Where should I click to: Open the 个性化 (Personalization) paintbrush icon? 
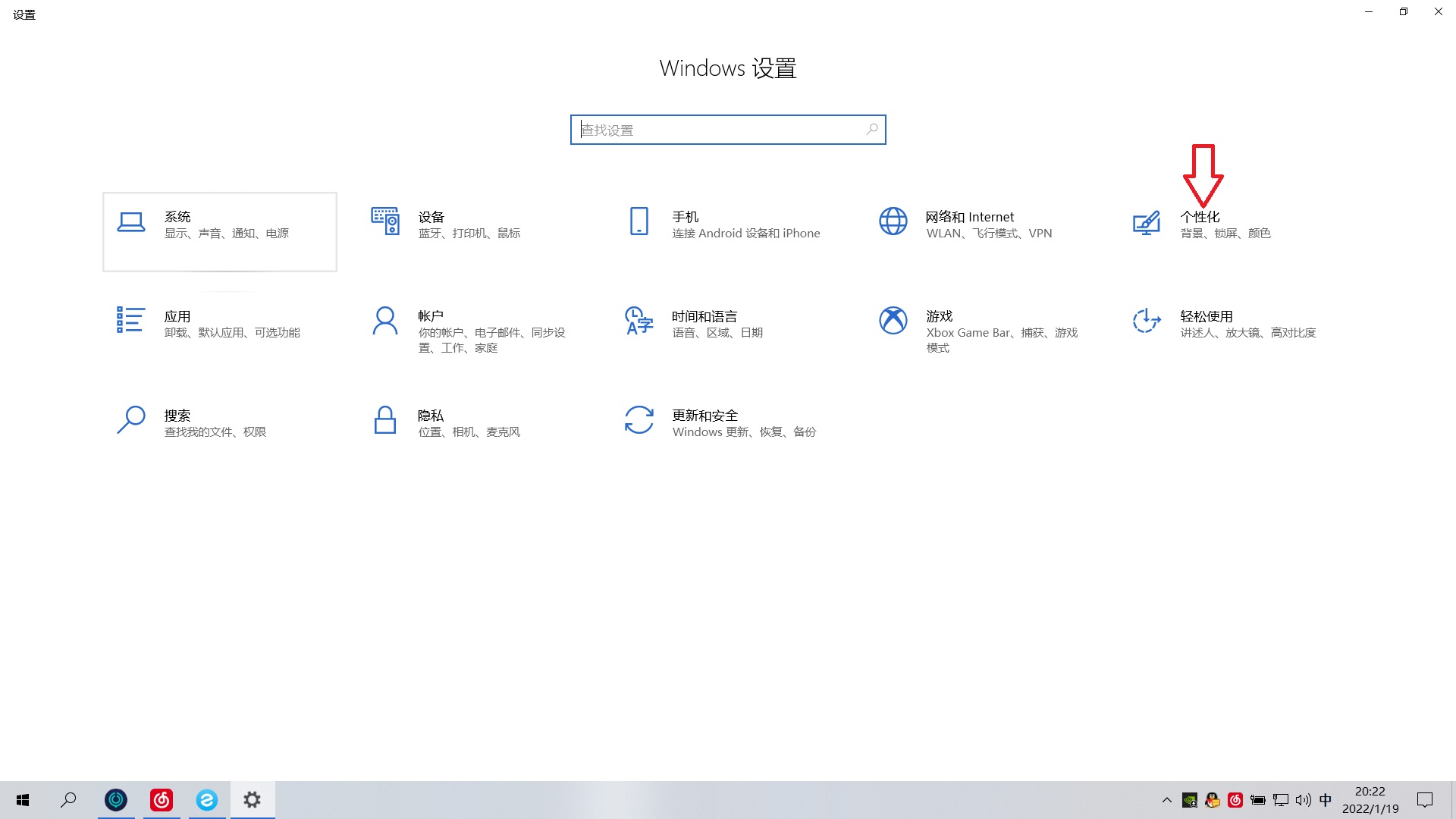point(1147,223)
